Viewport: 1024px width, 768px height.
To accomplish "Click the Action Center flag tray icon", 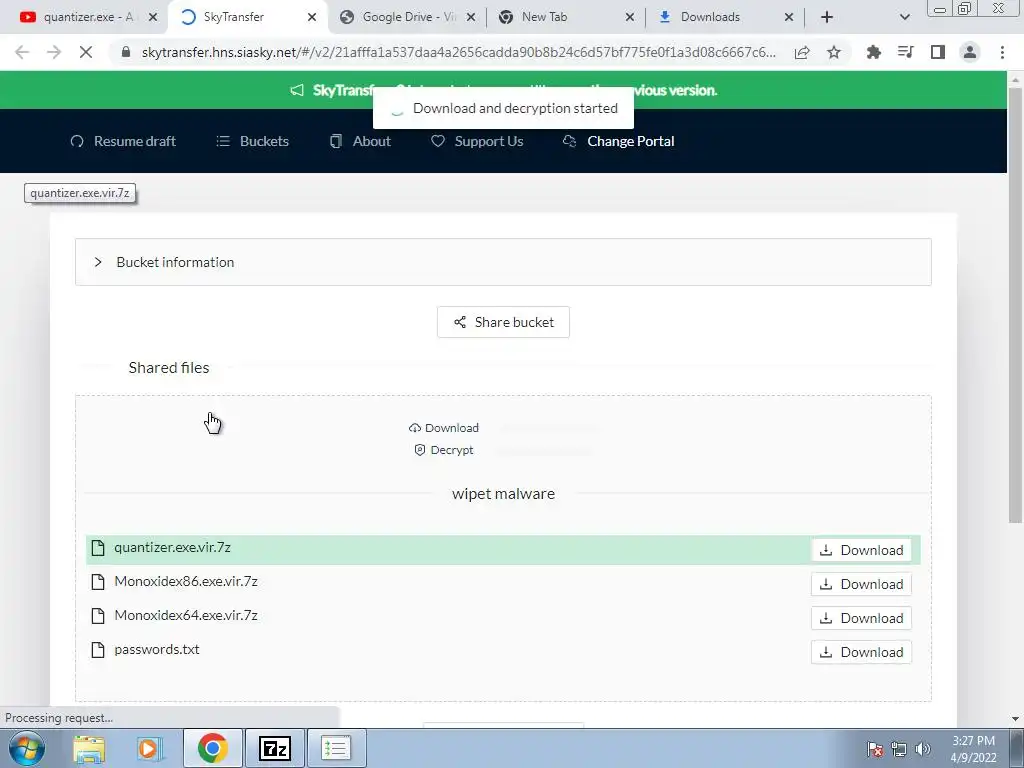I will tap(874, 749).
